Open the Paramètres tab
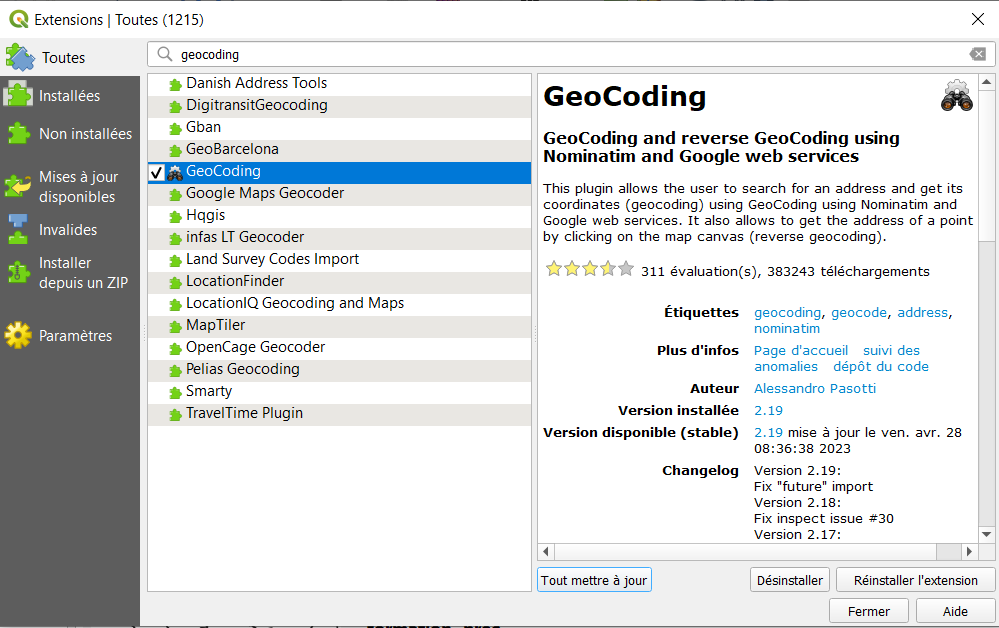Viewport: 999px width, 628px height. [x=70, y=335]
